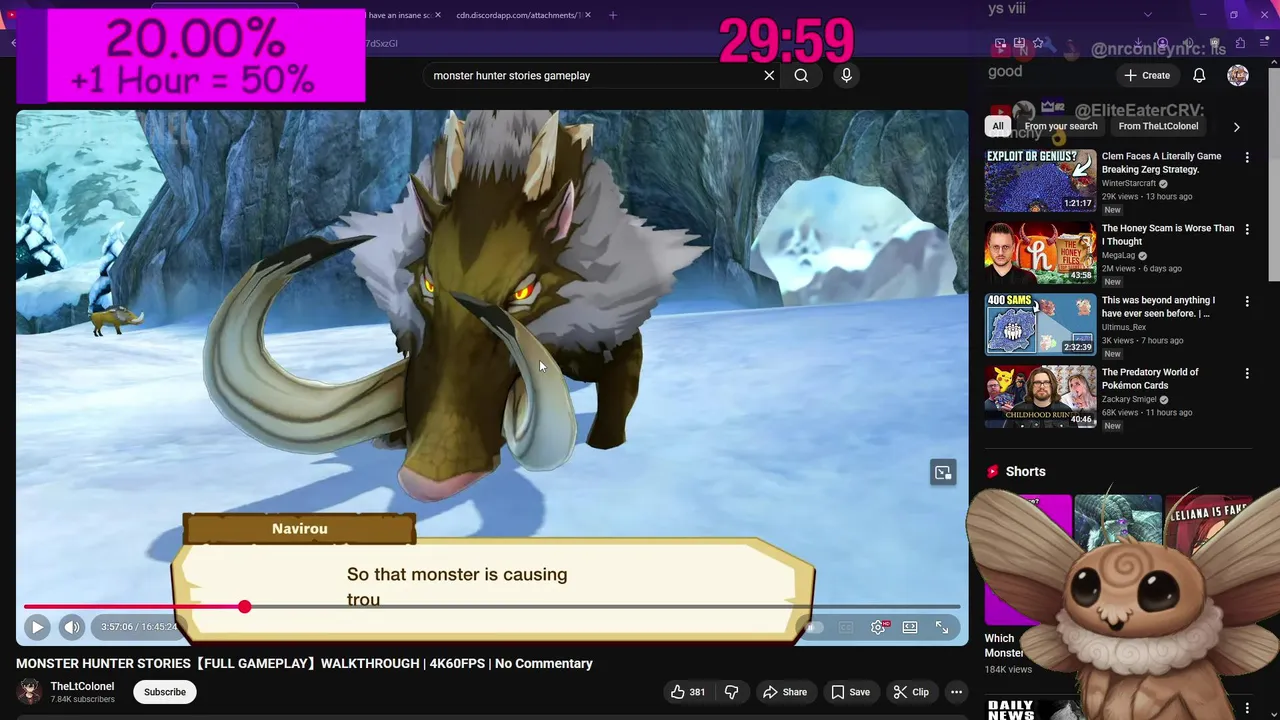Click the save-page icon beside the bookmark star

1019,43
